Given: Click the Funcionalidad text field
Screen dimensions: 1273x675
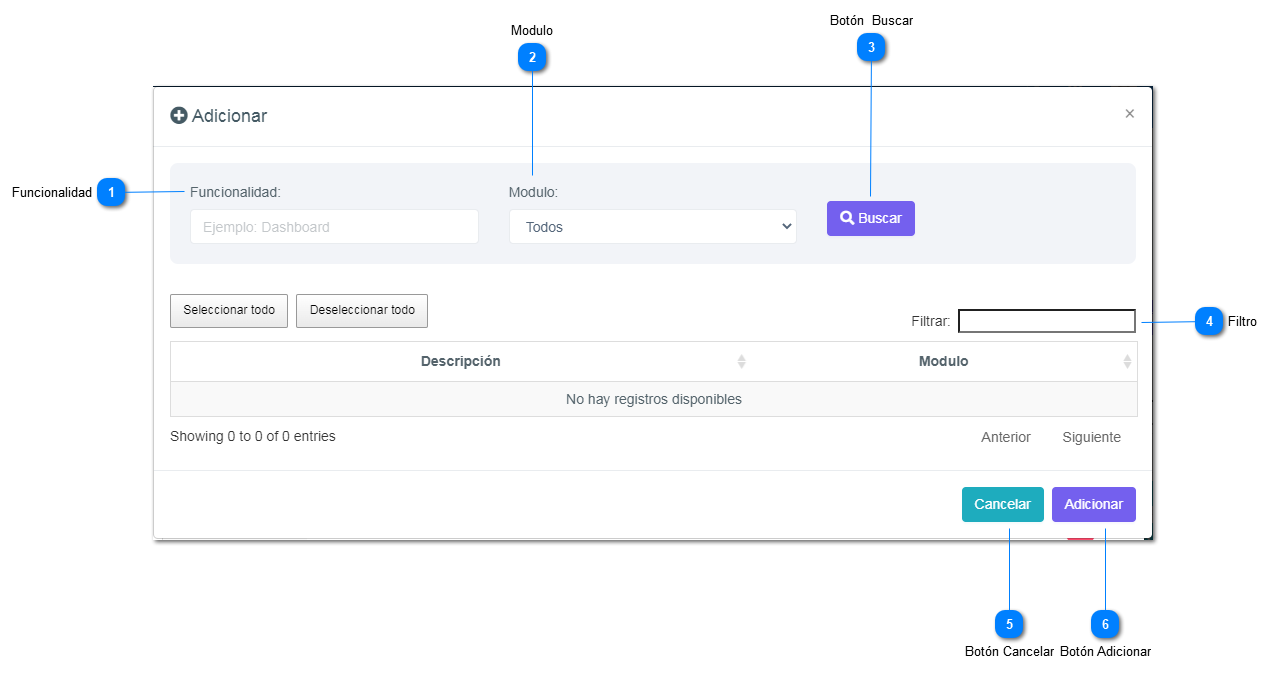Looking at the screenshot, I should point(334,227).
